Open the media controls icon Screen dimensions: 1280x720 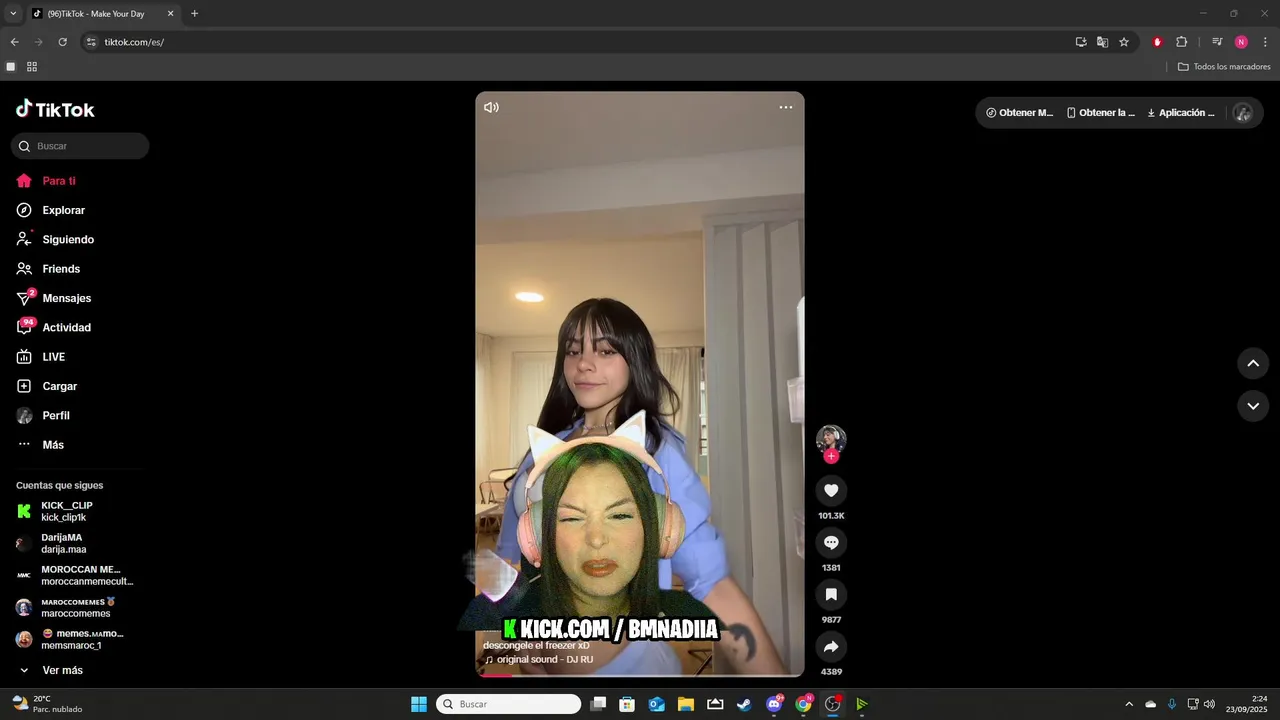click(1217, 42)
